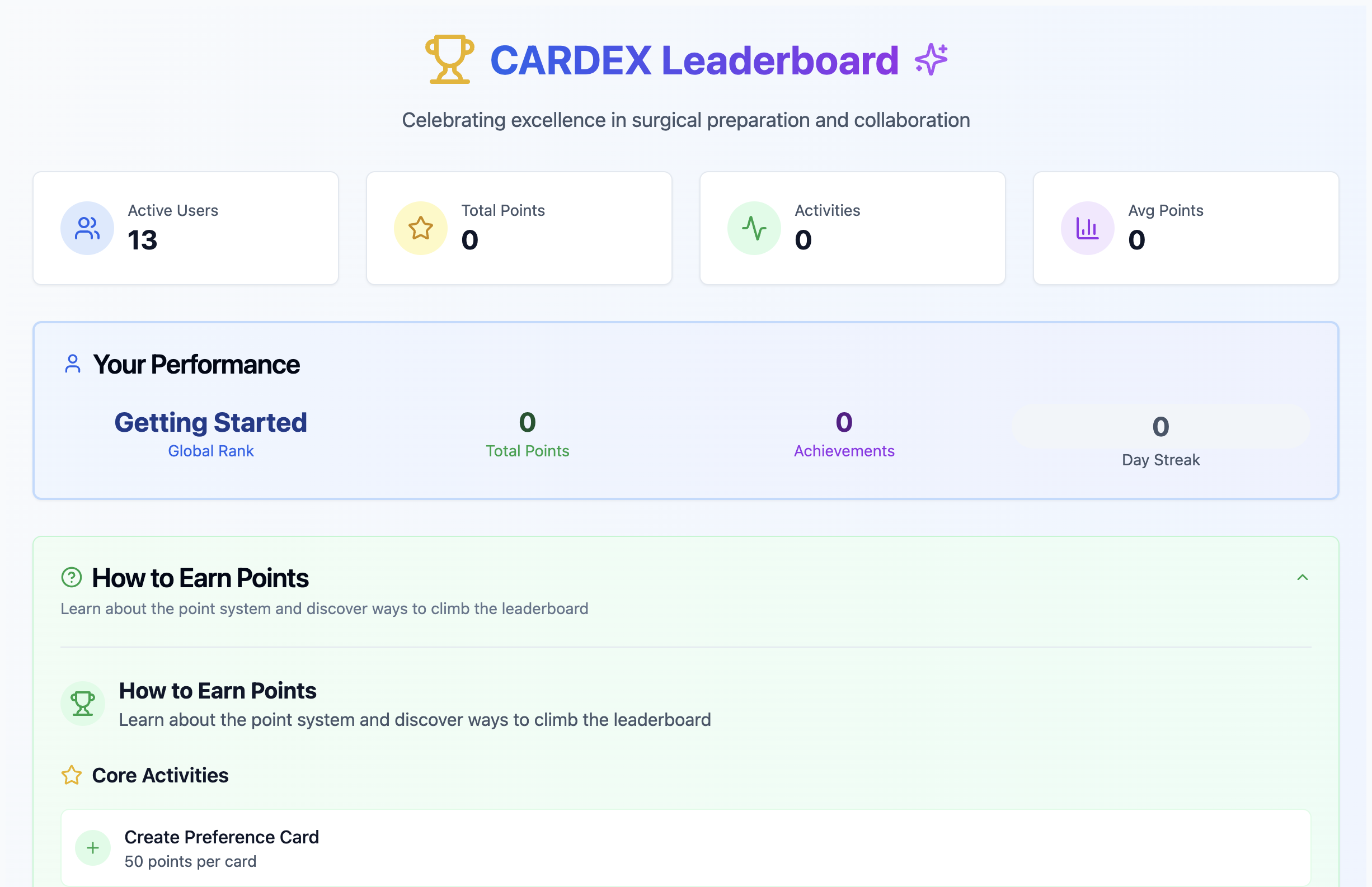Select the Activities stat card
Screen dimensions: 1372x887
[x=852, y=228]
